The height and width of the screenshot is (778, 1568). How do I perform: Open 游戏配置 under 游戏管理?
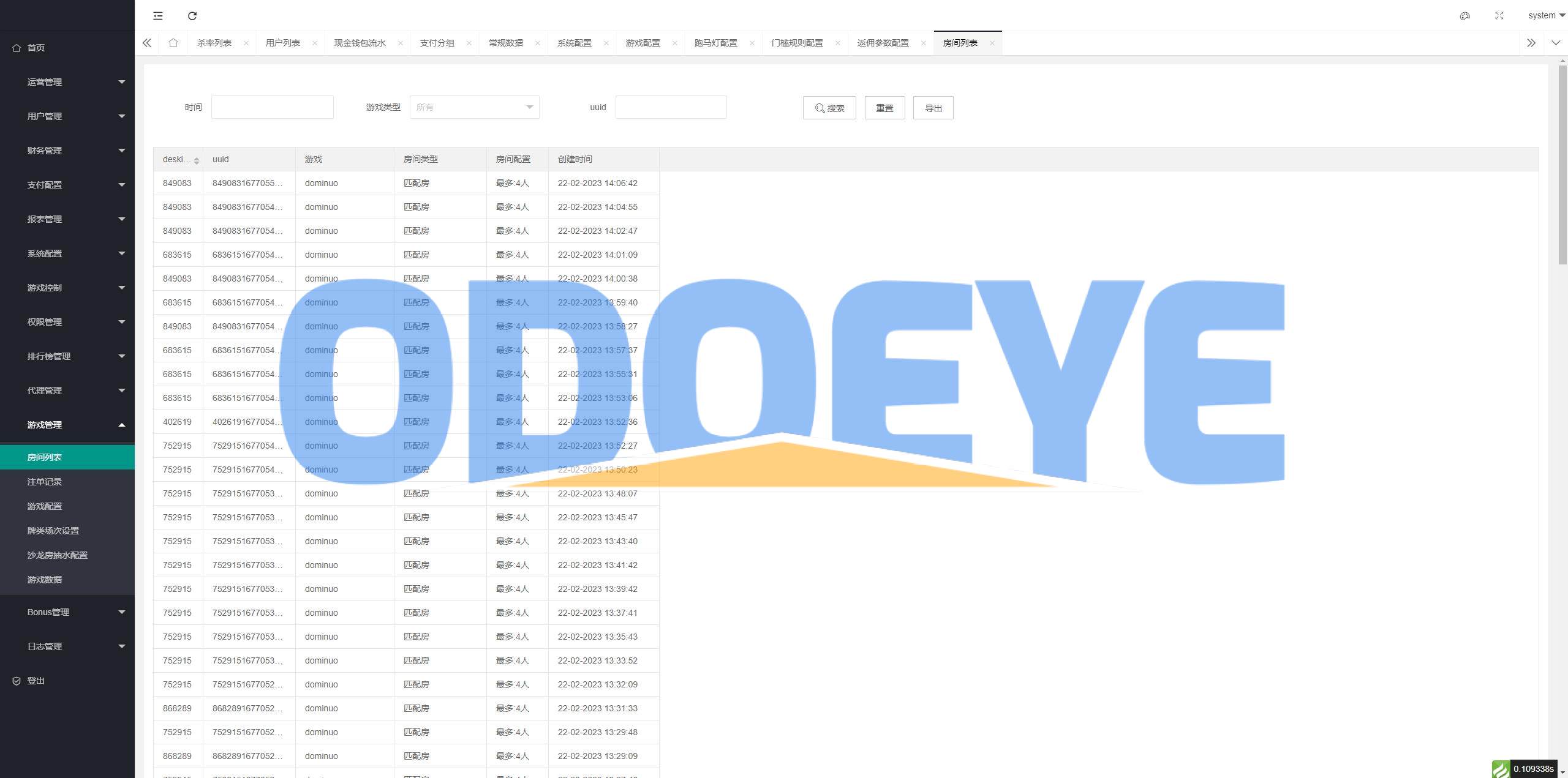67,506
